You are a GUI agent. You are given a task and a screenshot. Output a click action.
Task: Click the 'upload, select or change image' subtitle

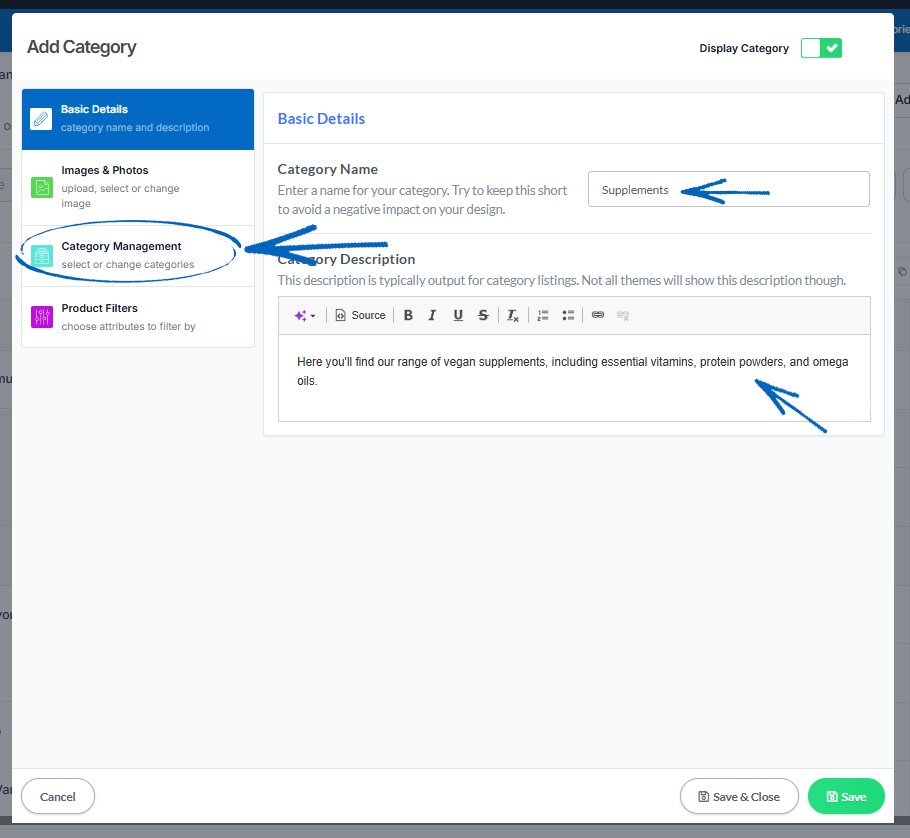tap(120, 196)
